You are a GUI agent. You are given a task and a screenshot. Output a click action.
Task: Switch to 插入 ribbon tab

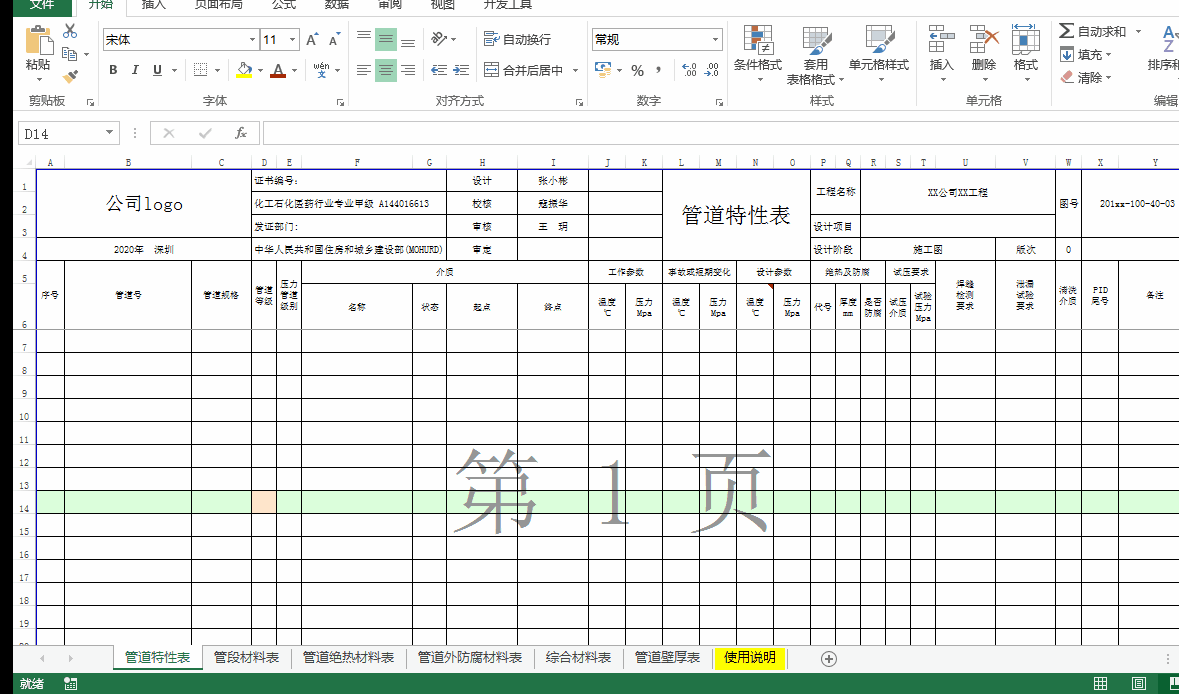coord(154,5)
